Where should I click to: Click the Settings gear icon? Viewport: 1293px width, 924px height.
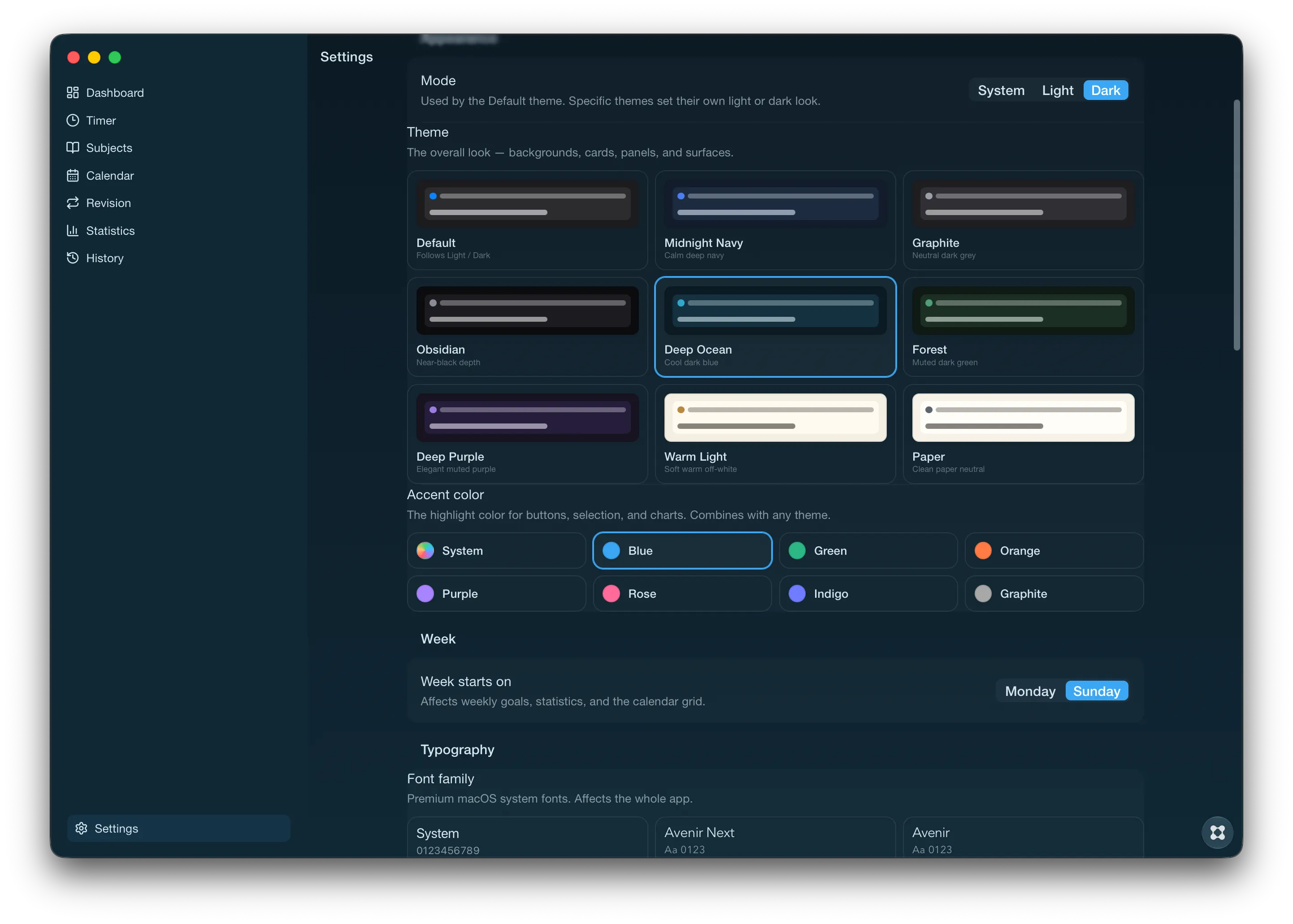click(x=82, y=828)
